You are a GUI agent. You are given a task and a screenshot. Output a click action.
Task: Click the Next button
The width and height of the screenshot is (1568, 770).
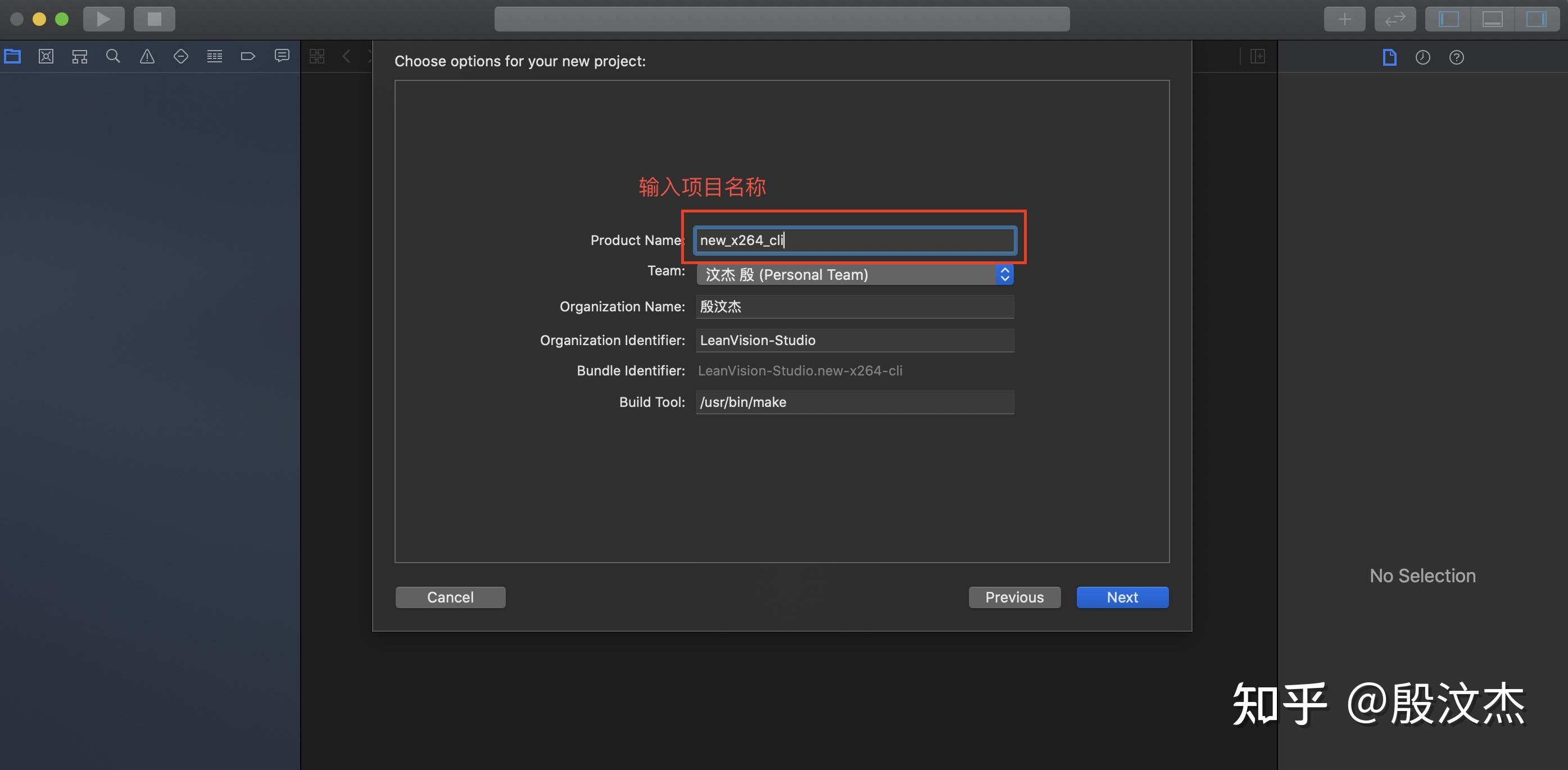[1122, 597]
